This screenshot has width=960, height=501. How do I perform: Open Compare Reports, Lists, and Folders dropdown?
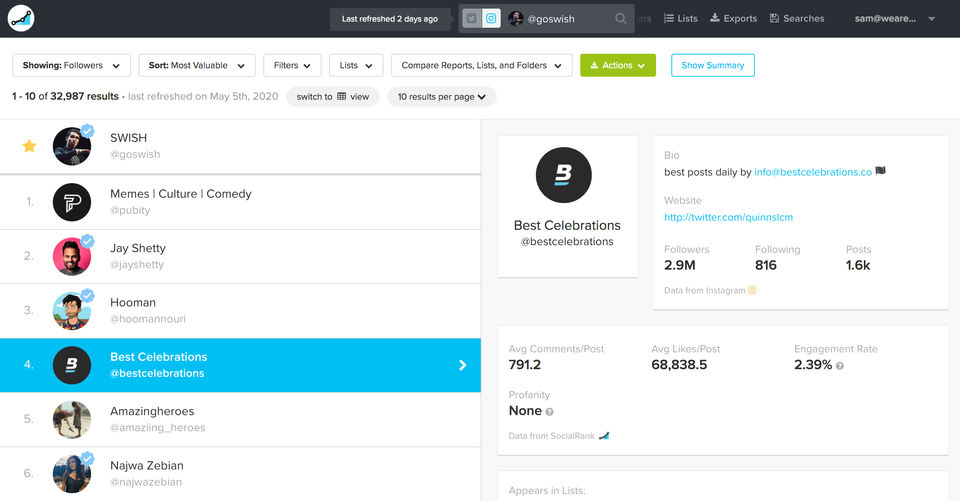pos(481,66)
